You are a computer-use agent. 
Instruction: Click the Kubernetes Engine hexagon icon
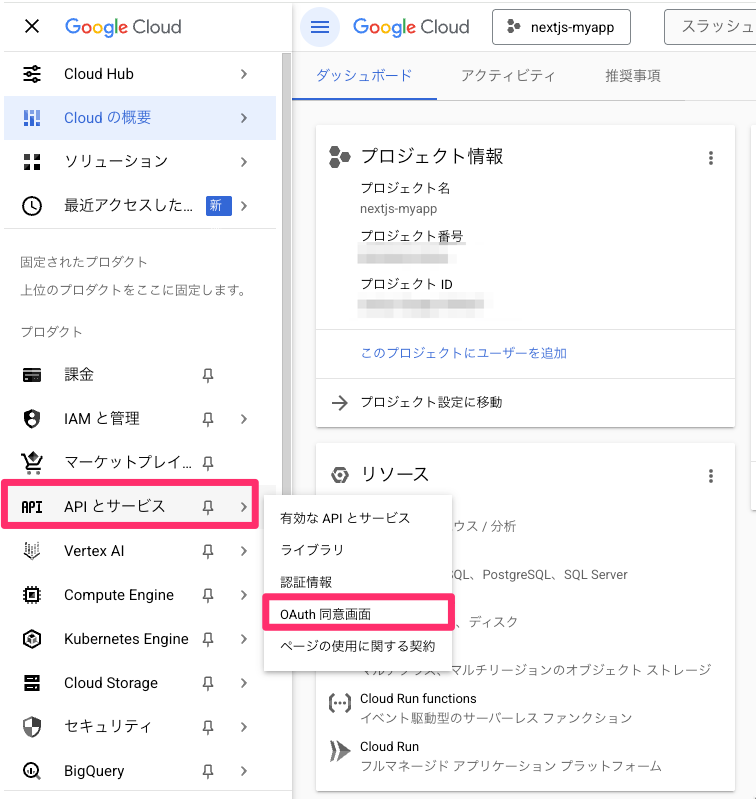(32, 639)
